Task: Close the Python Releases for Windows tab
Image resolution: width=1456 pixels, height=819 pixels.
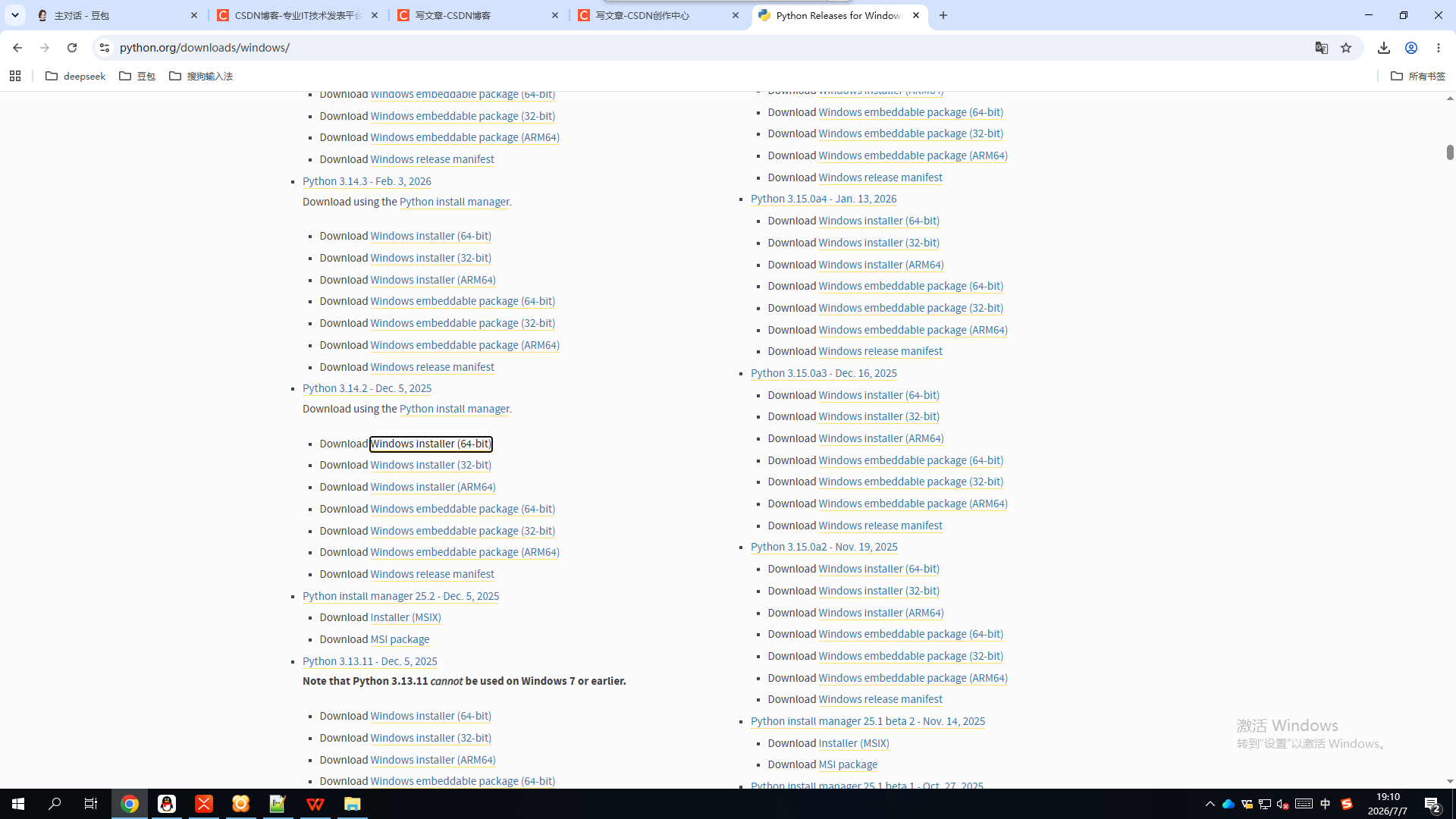Action: (916, 15)
